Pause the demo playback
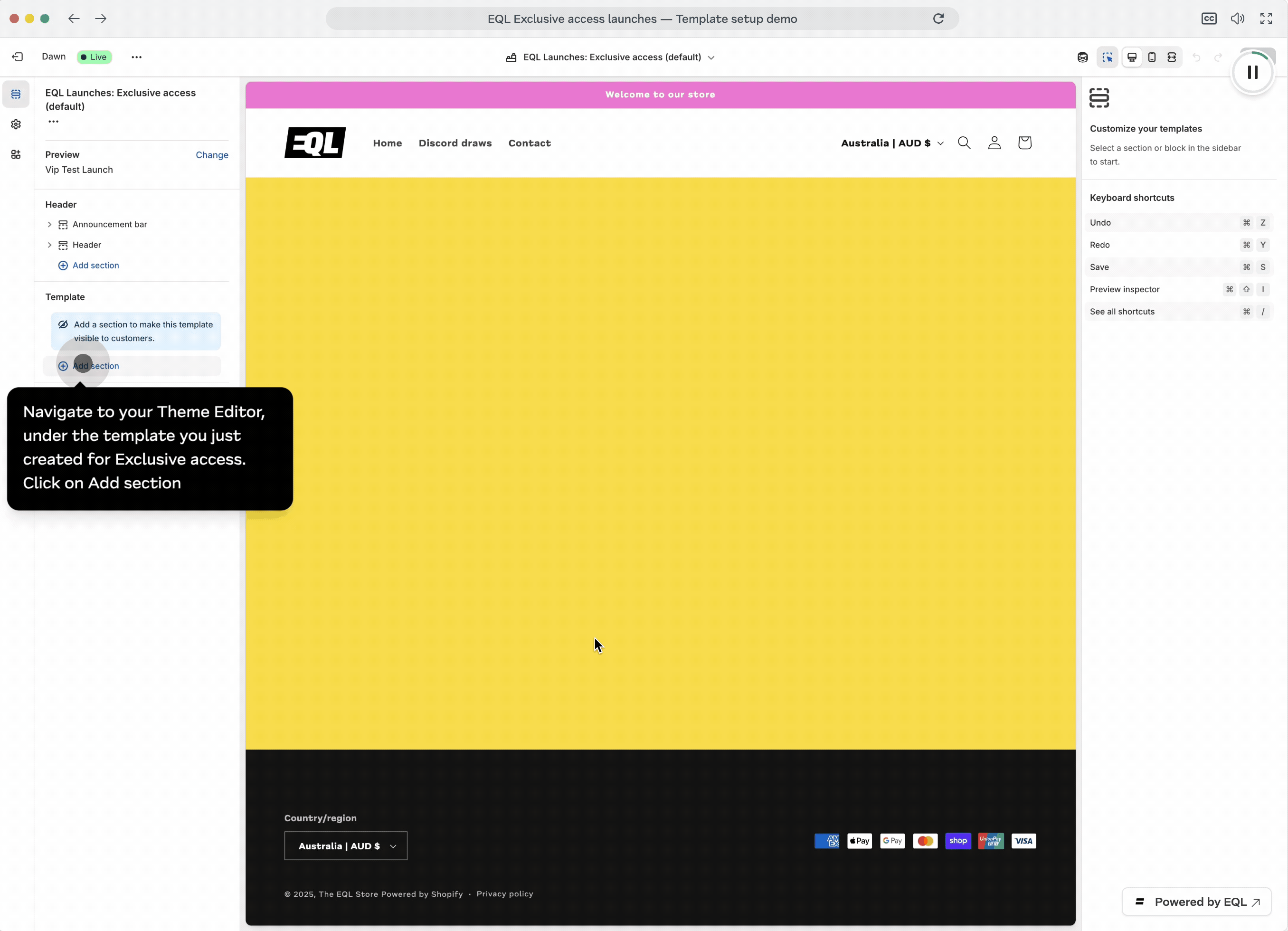The image size is (1288, 931). pos(1253,72)
